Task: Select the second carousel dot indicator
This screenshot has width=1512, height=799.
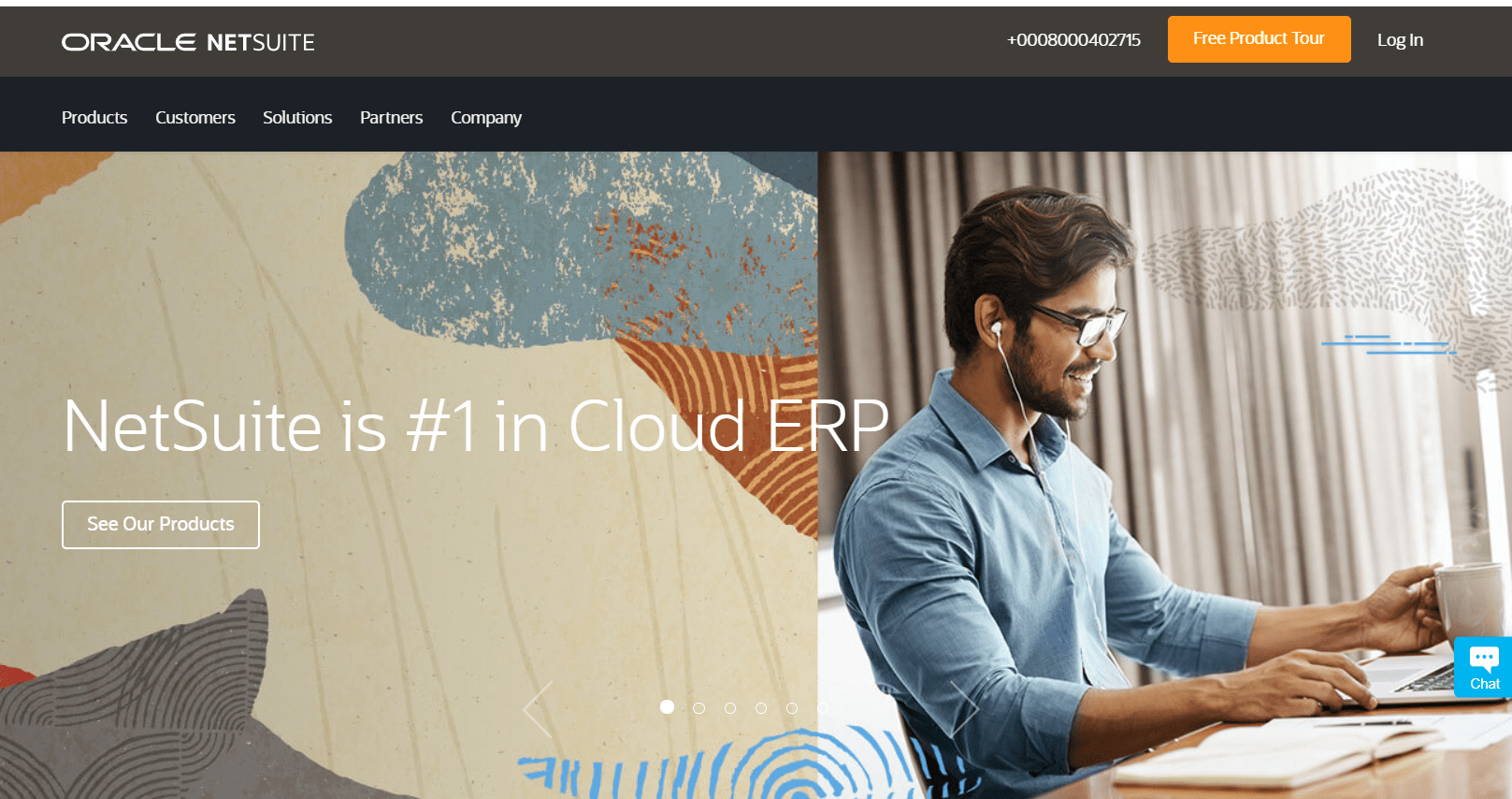Action: tap(698, 708)
